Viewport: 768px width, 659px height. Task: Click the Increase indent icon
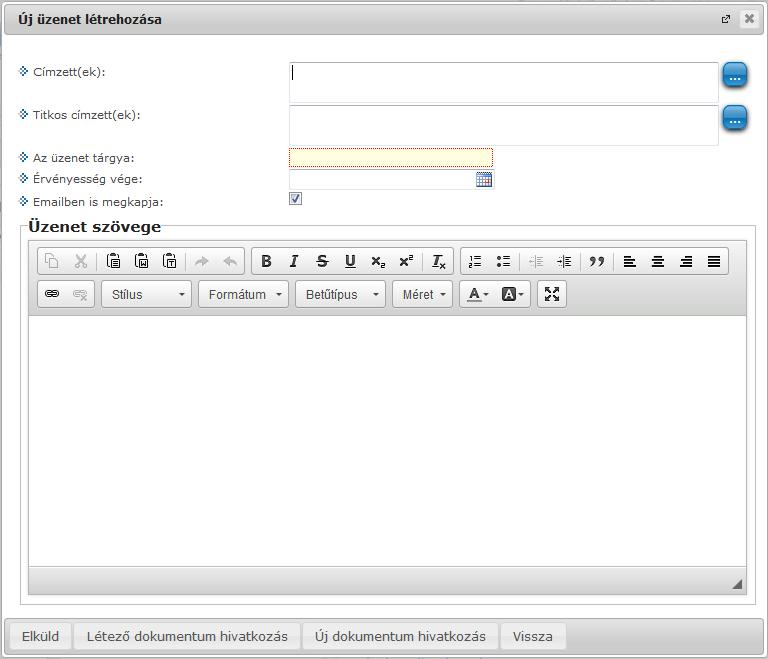click(564, 261)
